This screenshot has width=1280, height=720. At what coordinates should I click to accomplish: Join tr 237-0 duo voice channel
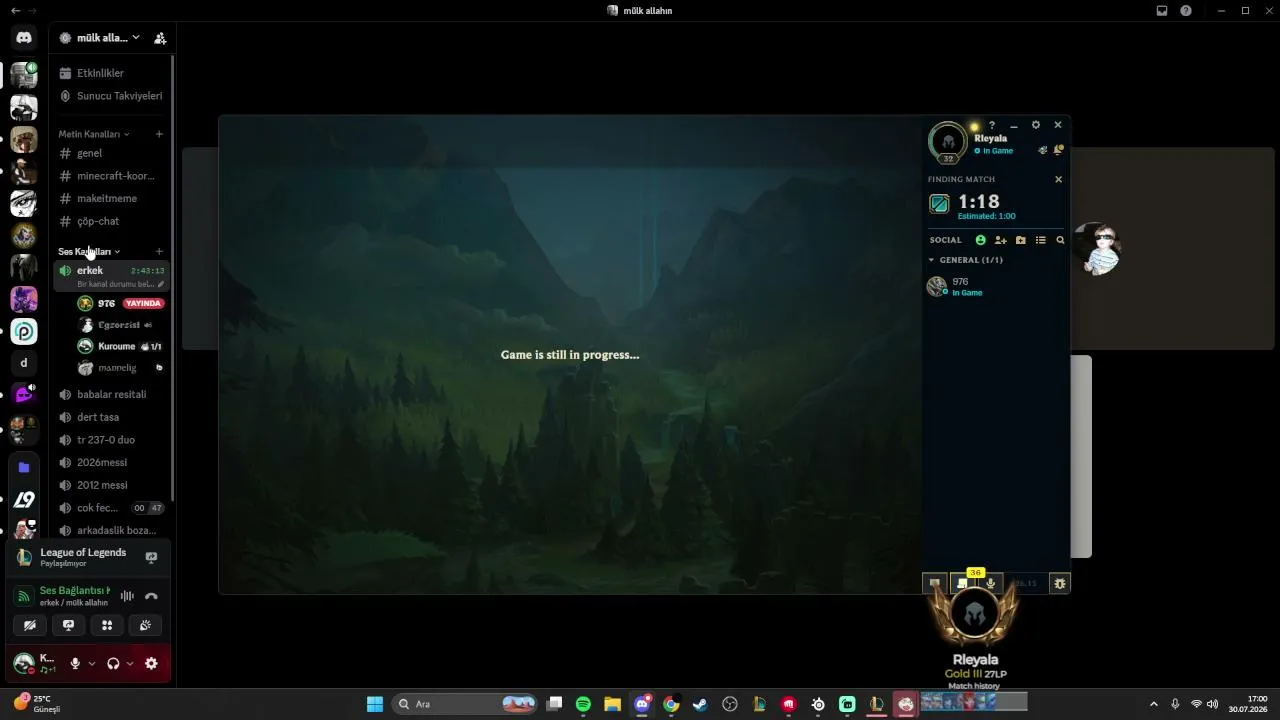[x=110, y=440]
